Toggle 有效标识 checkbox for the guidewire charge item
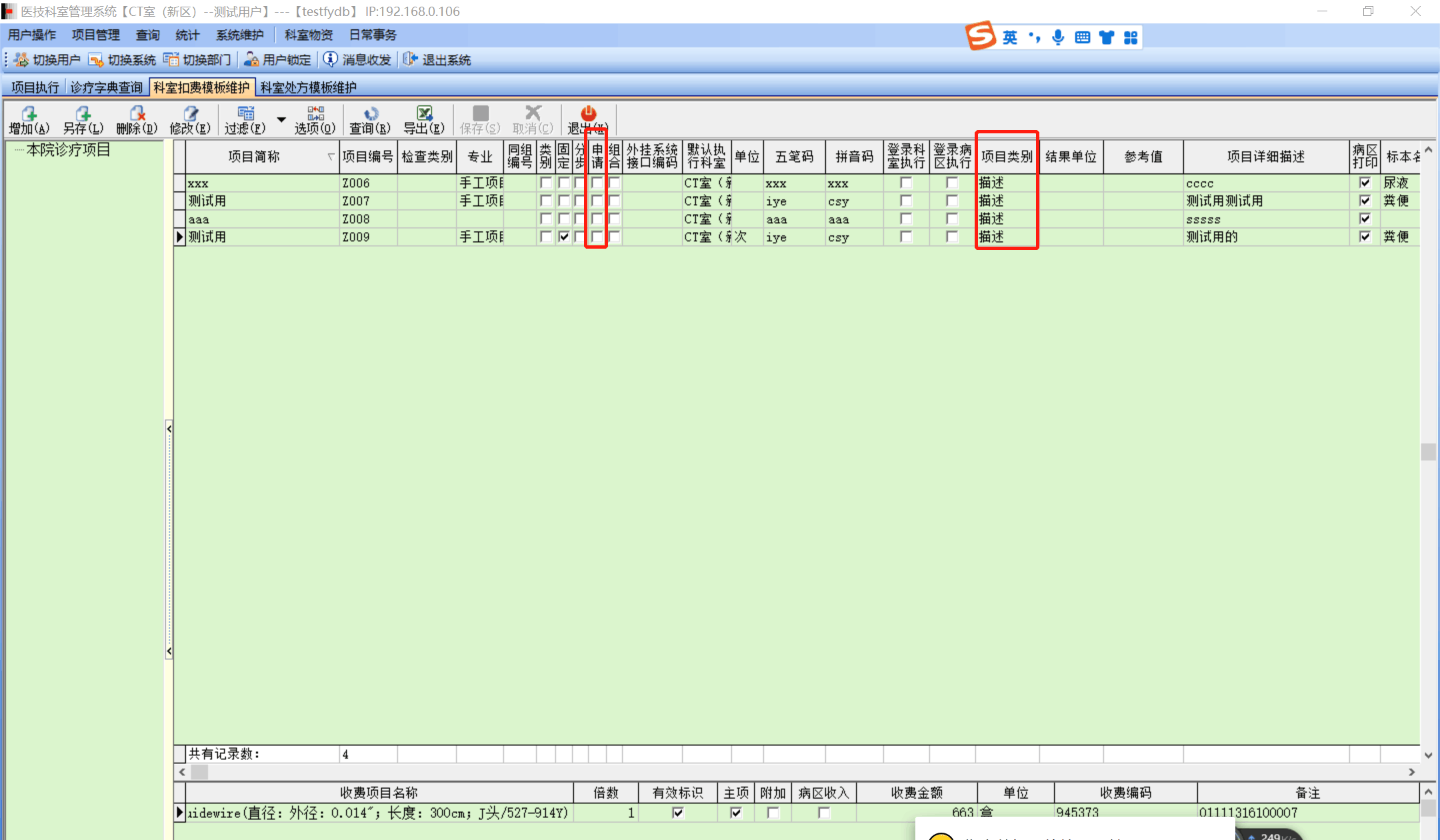This screenshot has height=840, width=1440. point(678,813)
